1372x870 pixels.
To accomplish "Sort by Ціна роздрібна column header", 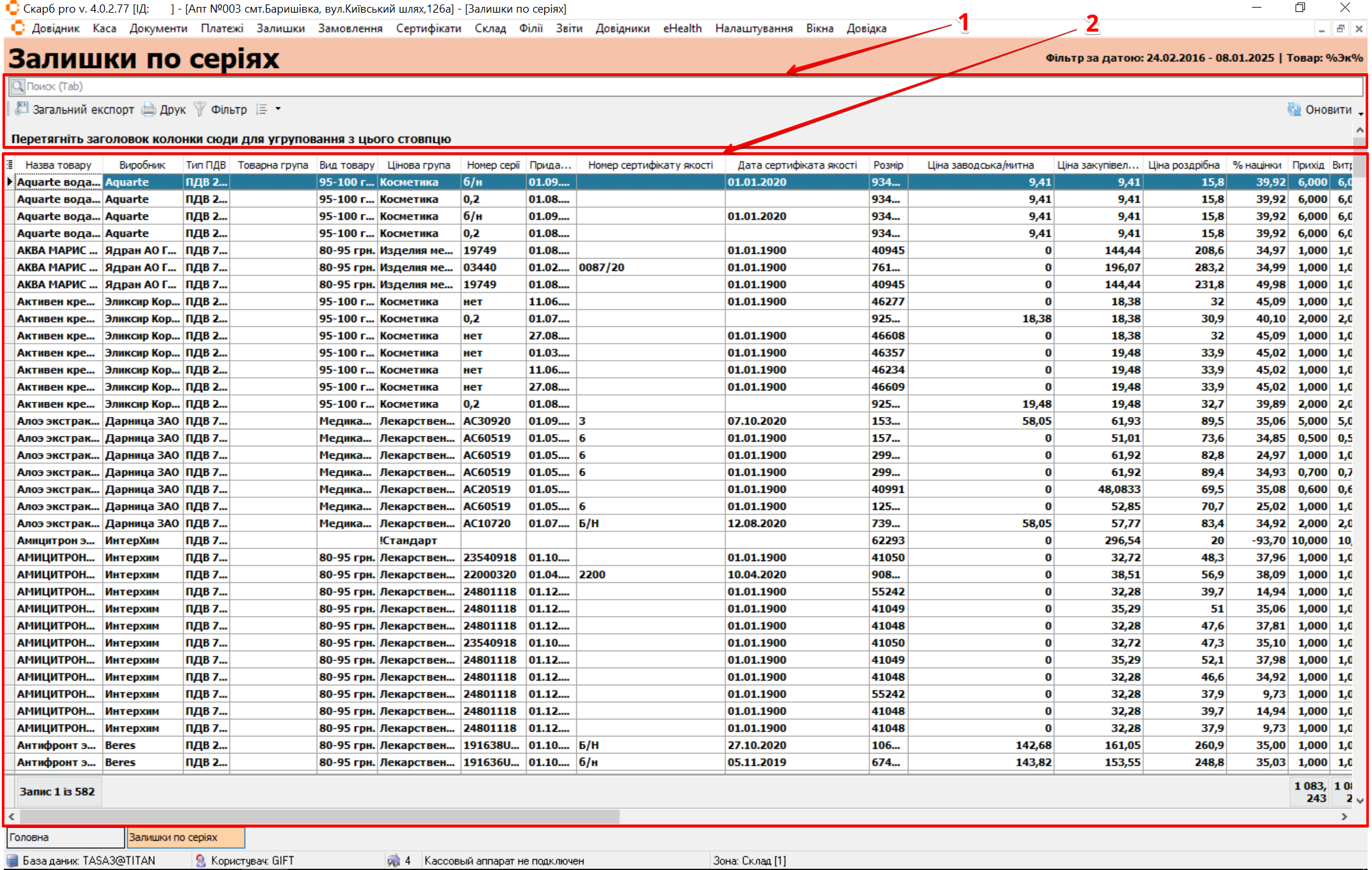I will click(1183, 165).
